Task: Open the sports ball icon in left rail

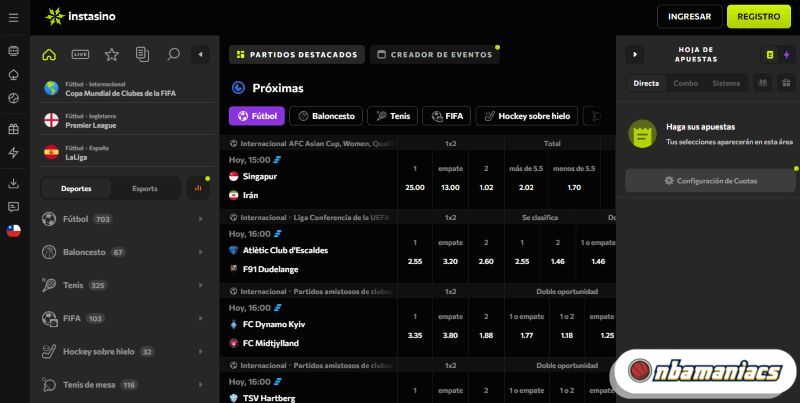Action: click(14, 98)
